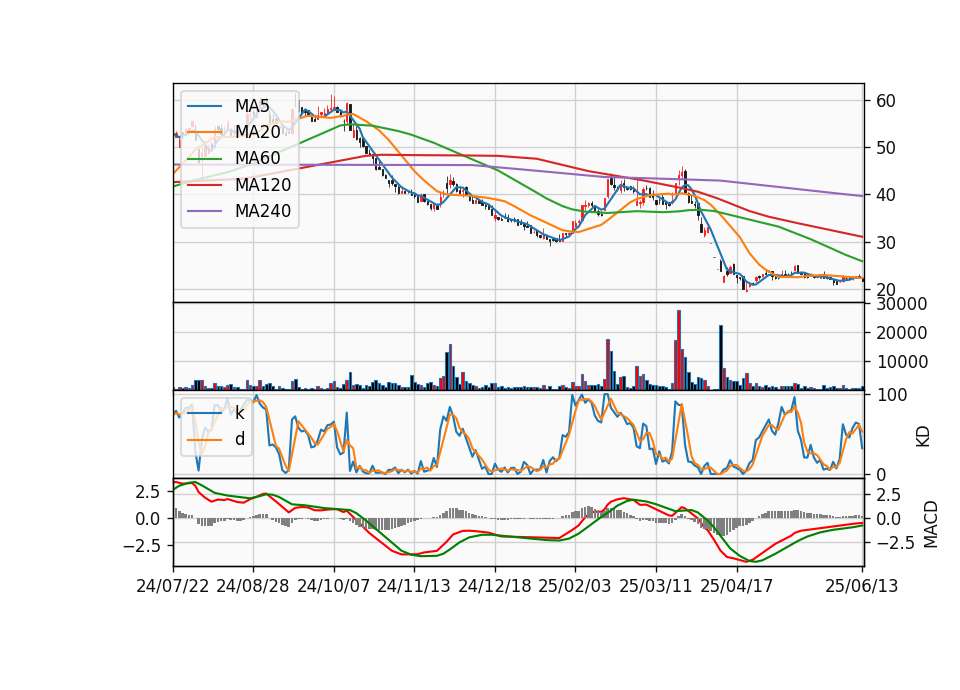Click the 25/02/03 date axis label
The image size is (960, 690).
click(575, 586)
